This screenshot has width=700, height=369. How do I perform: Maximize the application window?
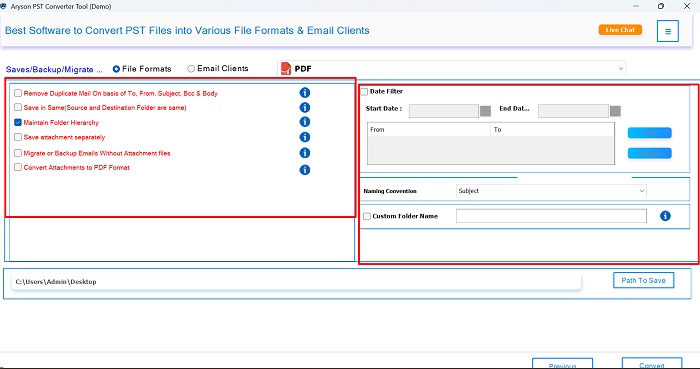click(x=661, y=6)
